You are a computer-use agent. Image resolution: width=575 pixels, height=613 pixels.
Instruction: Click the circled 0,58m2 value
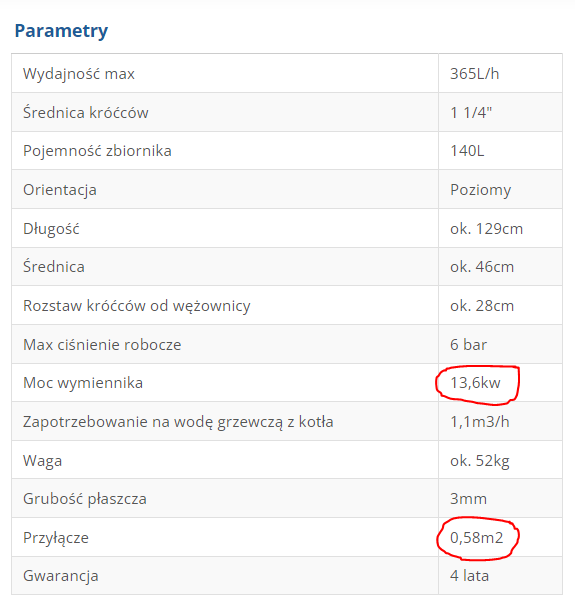(476, 538)
